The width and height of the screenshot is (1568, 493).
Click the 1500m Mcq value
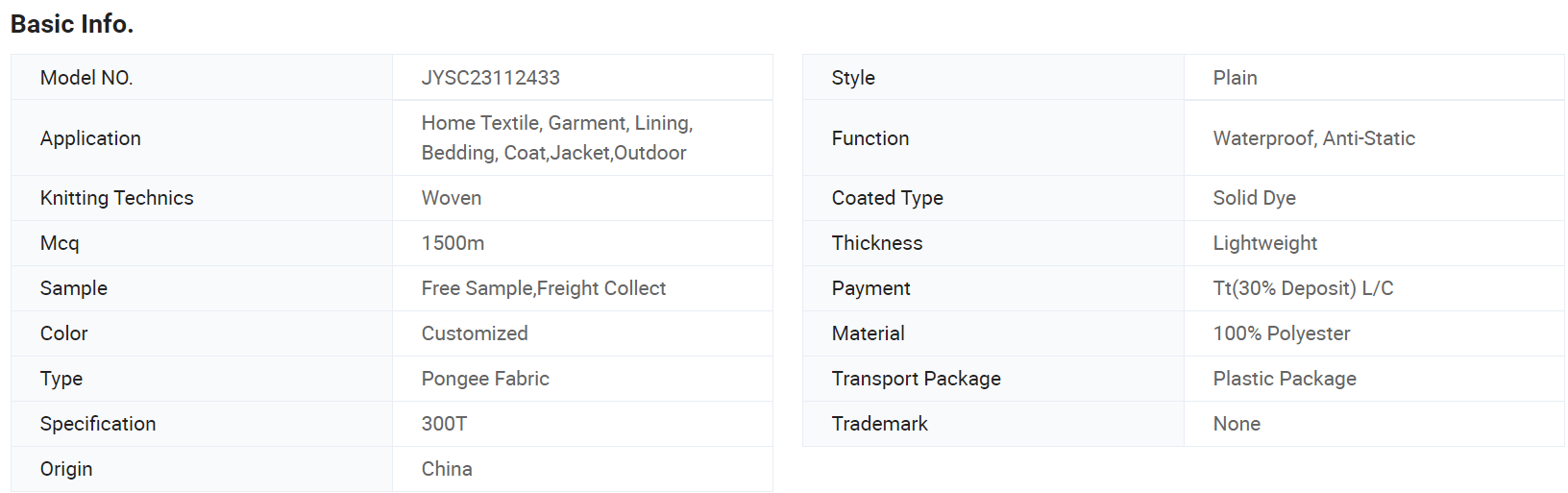(x=453, y=243)
